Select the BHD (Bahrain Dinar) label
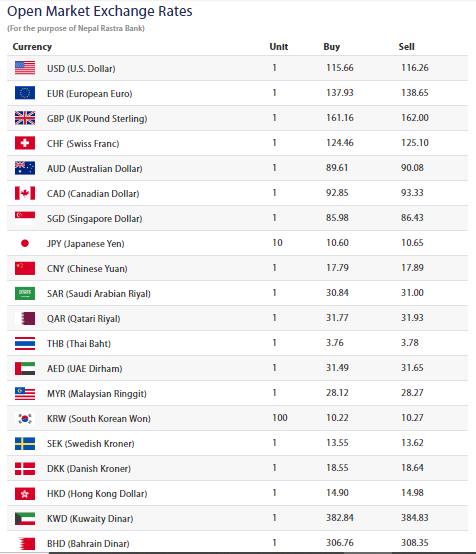The image size is (476, 554). (x=88, y=543)
